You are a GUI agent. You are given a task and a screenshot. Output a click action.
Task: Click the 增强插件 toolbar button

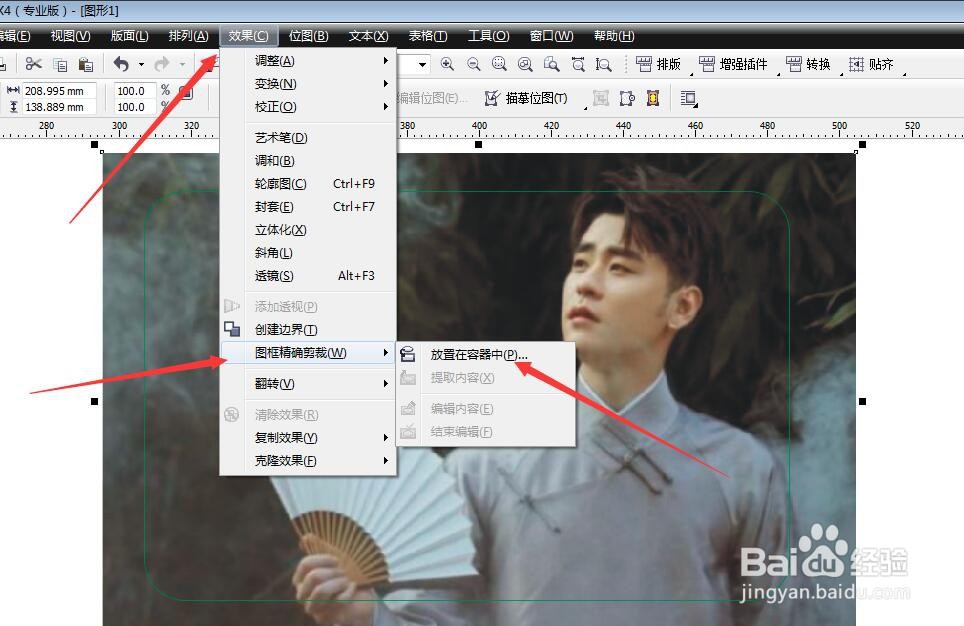733,64
